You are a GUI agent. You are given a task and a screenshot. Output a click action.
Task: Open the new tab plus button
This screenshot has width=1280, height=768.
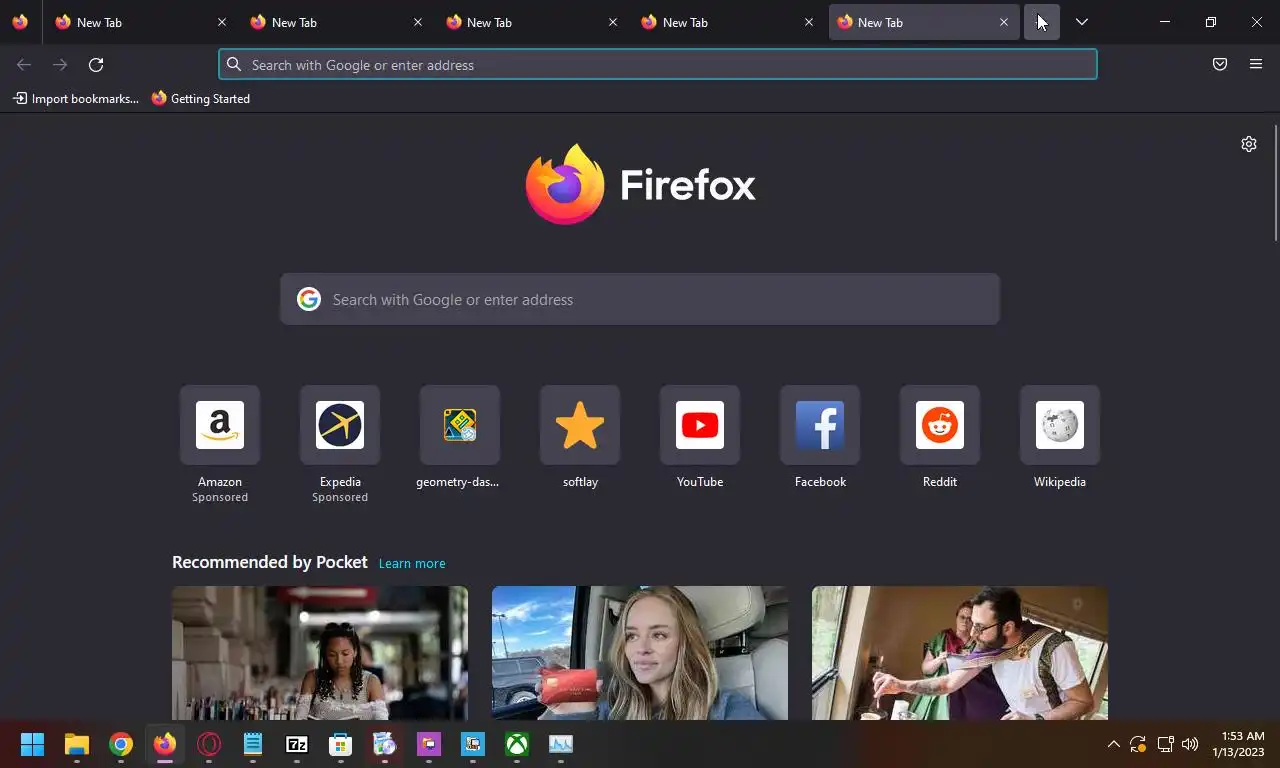point(1042,22)
